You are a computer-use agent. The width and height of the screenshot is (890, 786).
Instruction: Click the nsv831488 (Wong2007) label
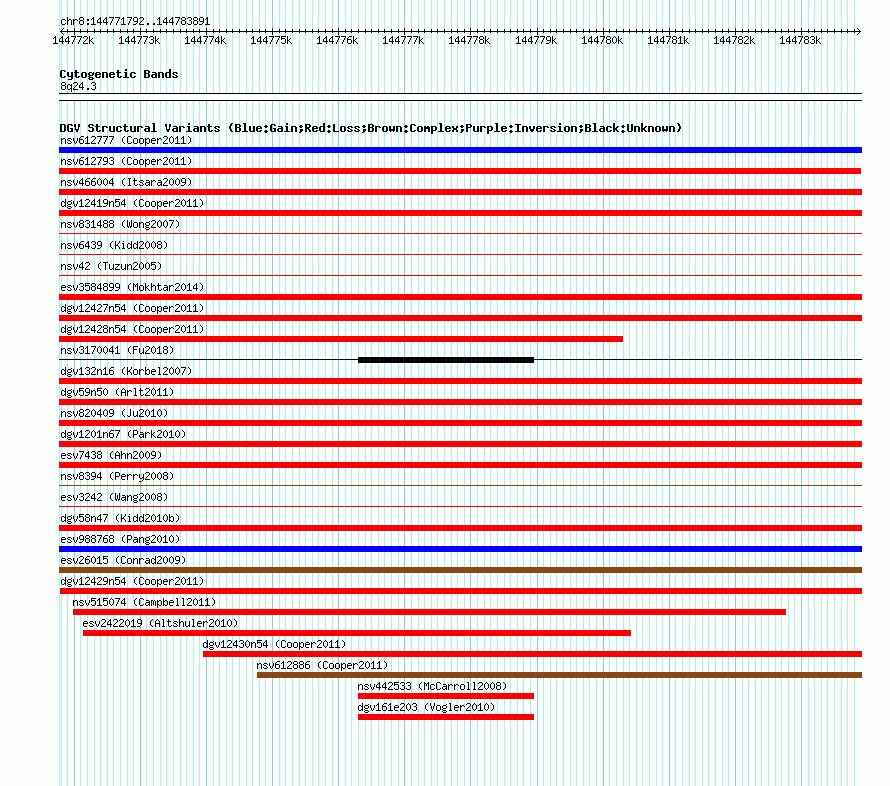[x=120, y=224]
